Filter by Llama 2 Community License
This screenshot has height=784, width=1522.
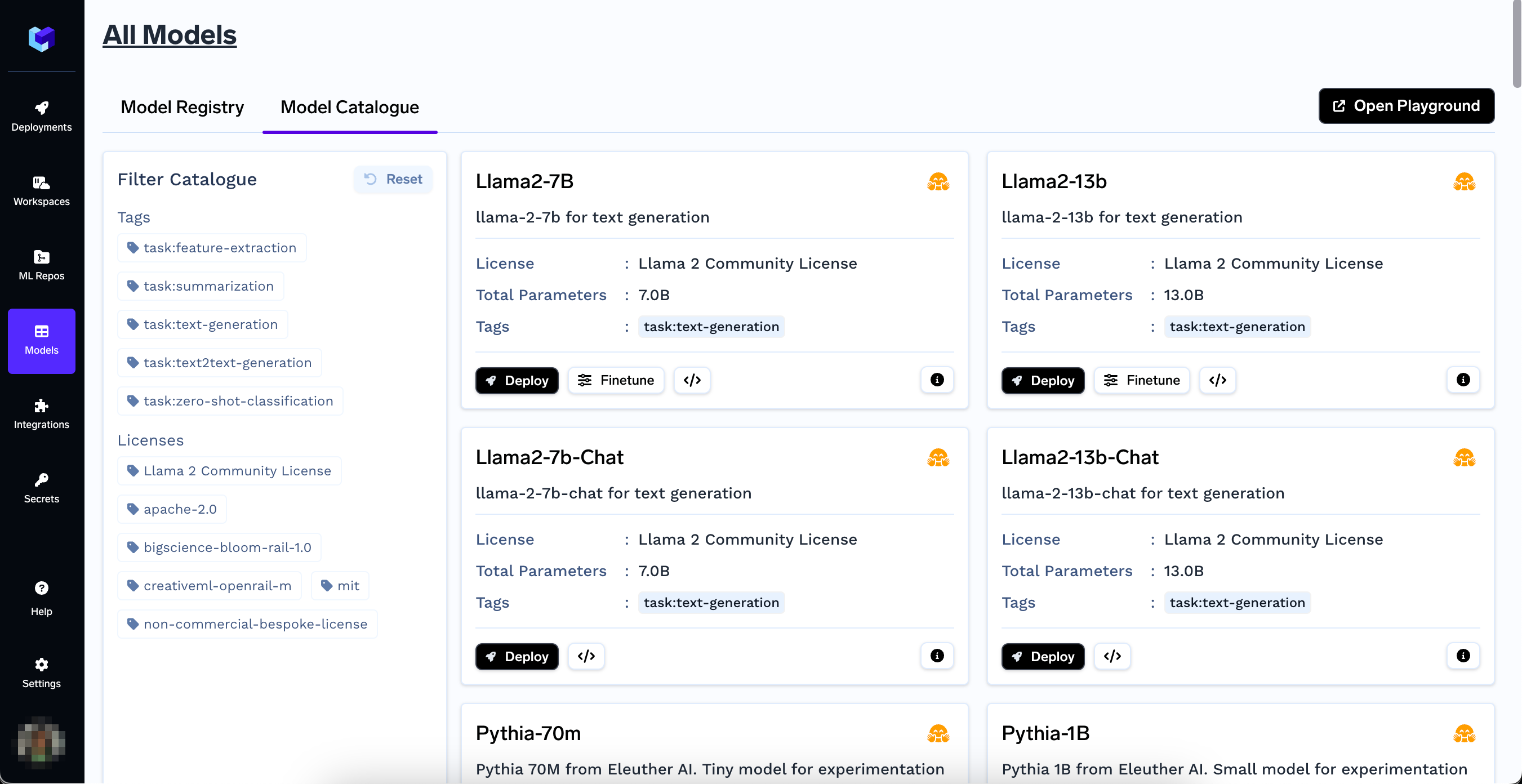[229, 471]
